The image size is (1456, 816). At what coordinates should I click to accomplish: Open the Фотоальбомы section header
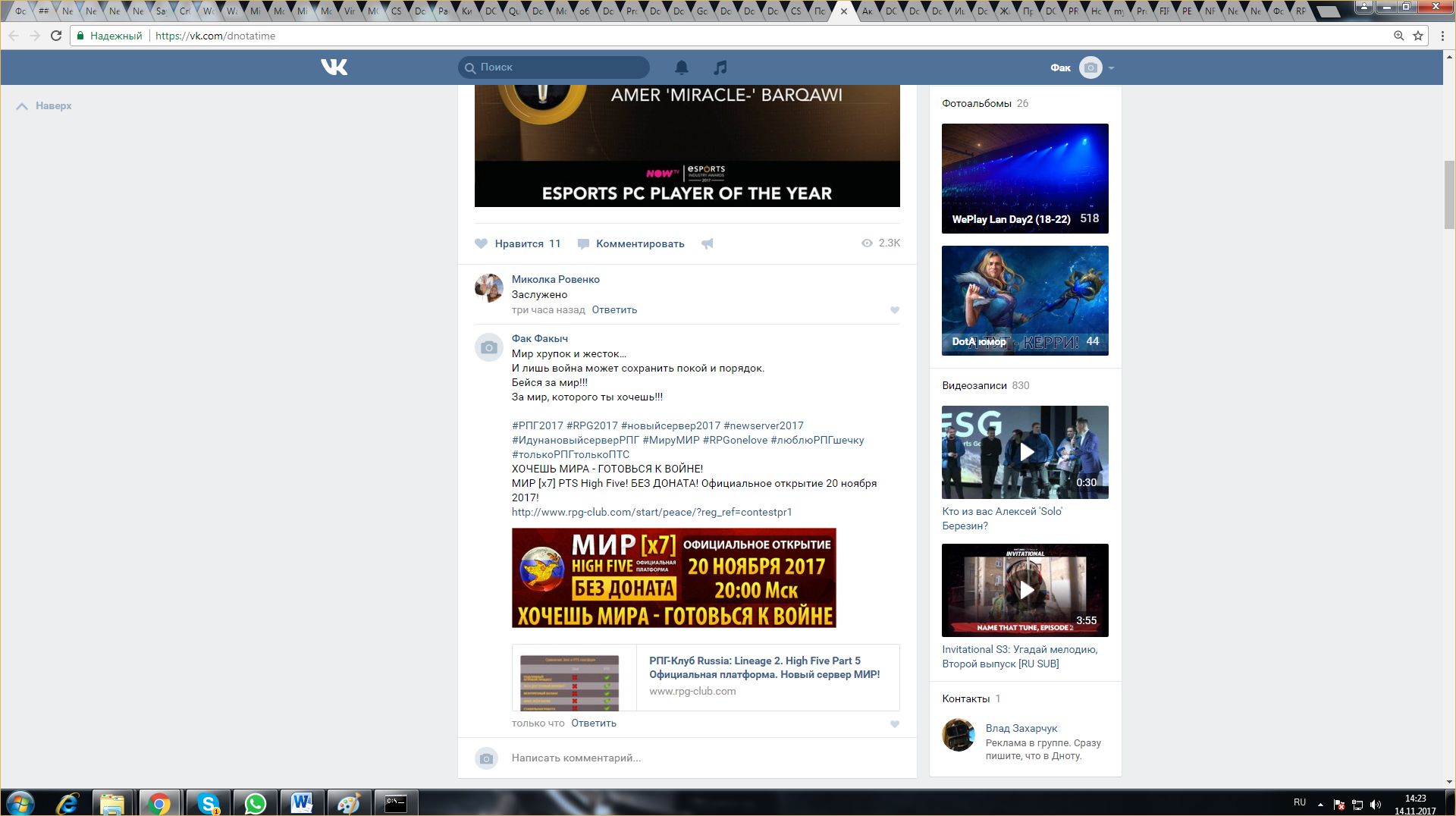(x=984, y=103)
